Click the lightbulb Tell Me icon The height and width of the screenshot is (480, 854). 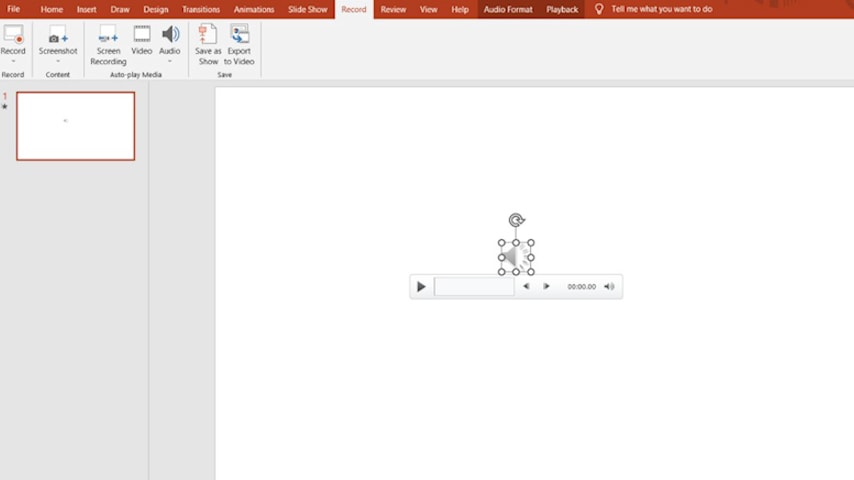click(599, 9)
